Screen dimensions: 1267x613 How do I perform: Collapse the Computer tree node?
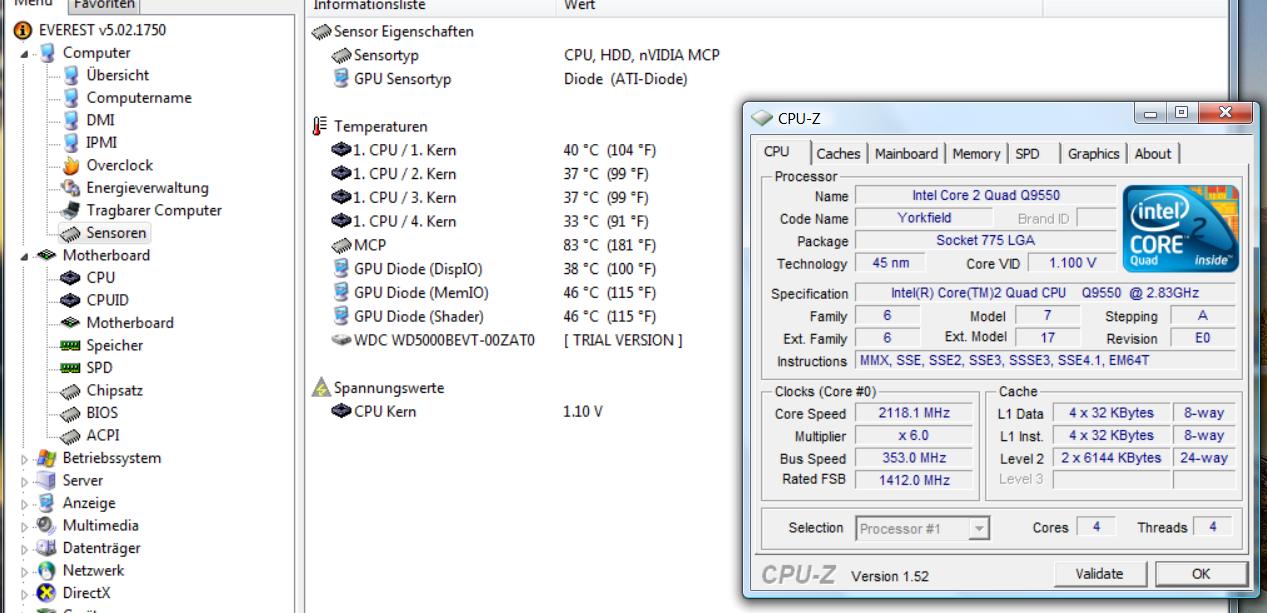27,53
